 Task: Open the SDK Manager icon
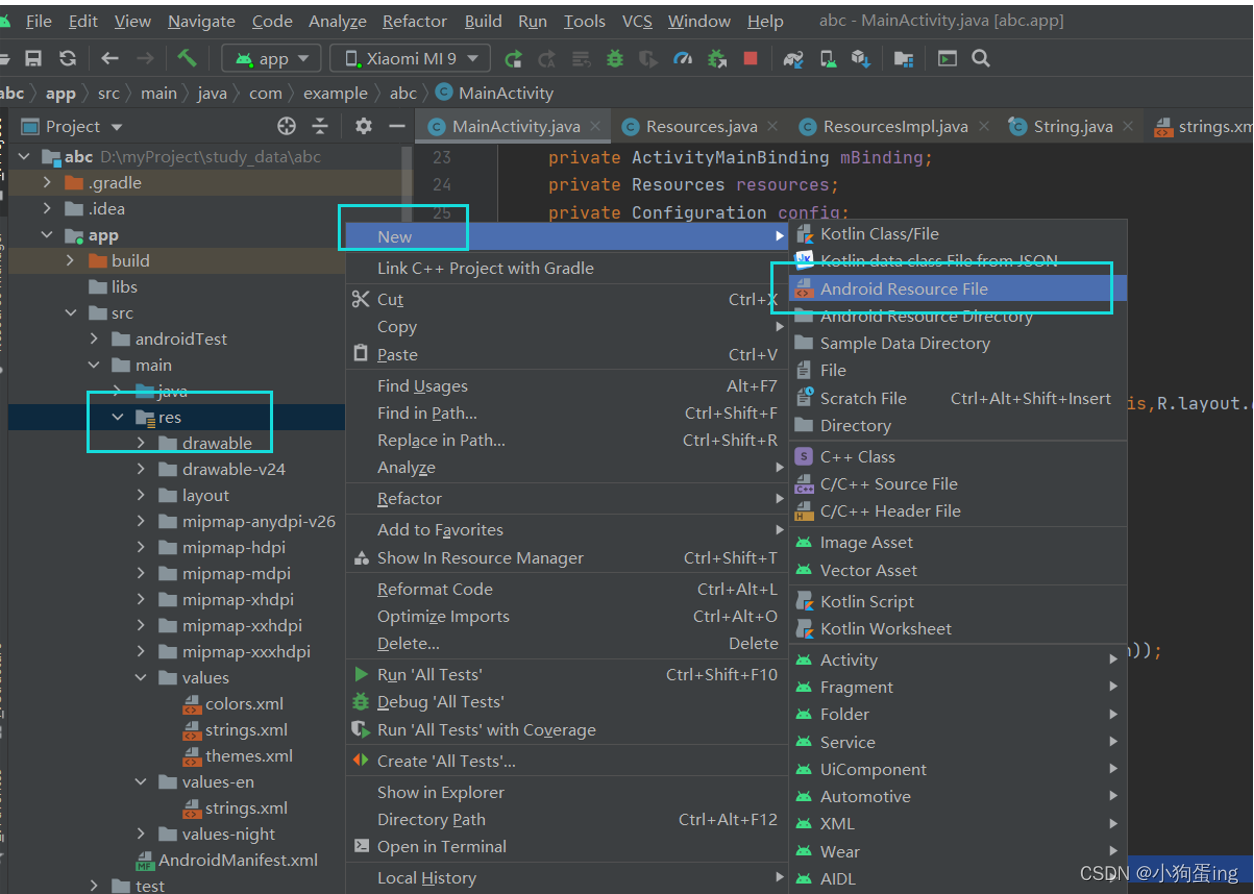click(x=861, y=59)
